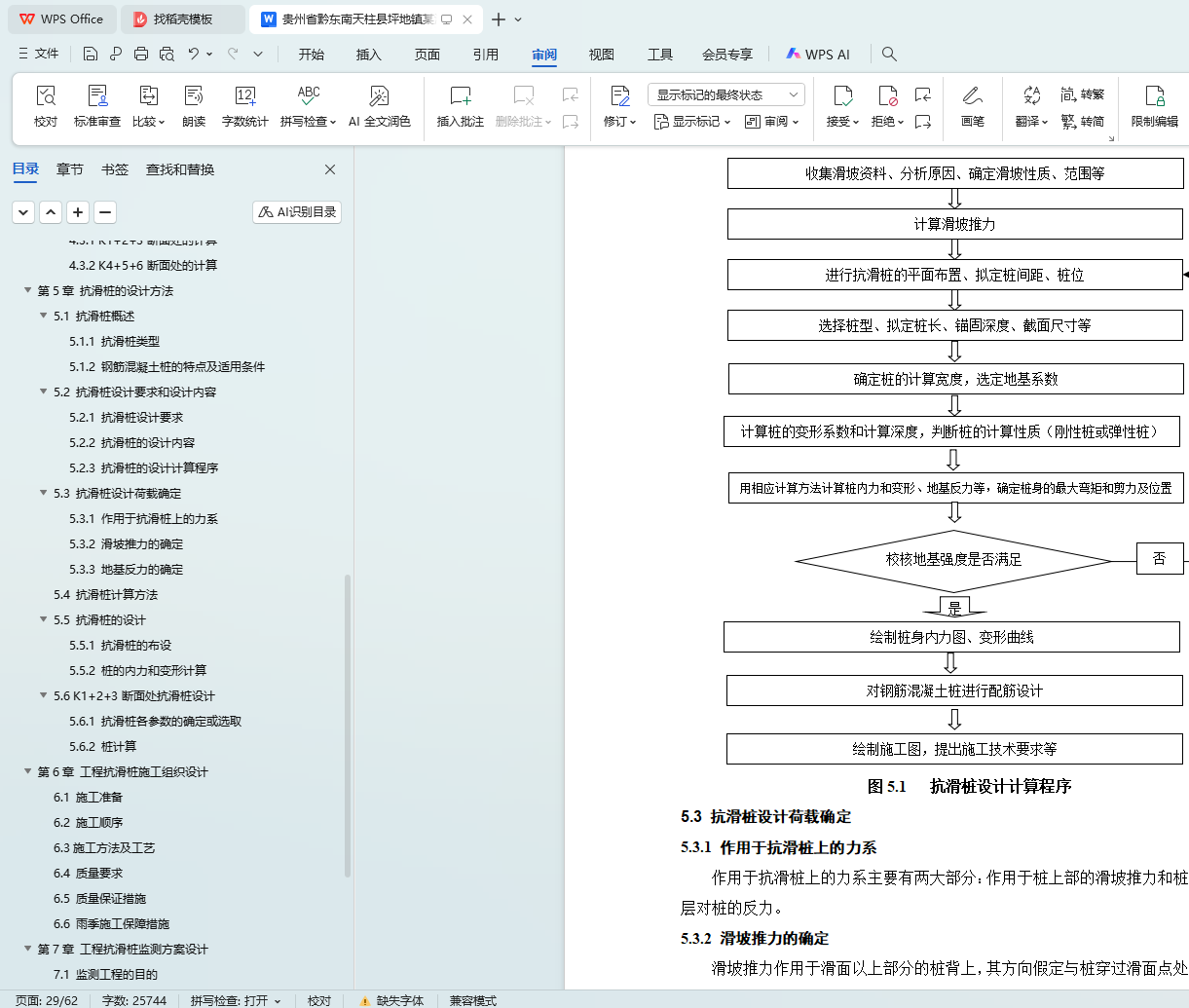
Task: Close the navigation pane with X
Action: 330,169
